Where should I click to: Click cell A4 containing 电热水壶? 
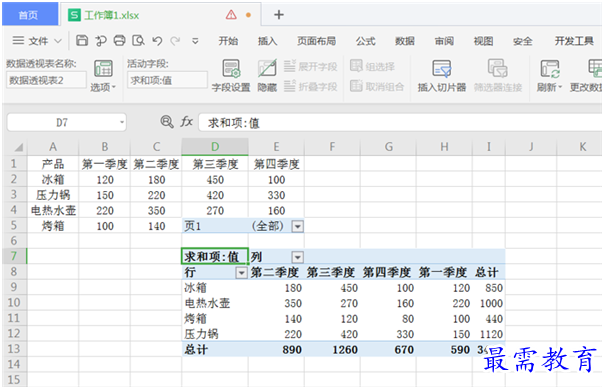tap(53, 210)
